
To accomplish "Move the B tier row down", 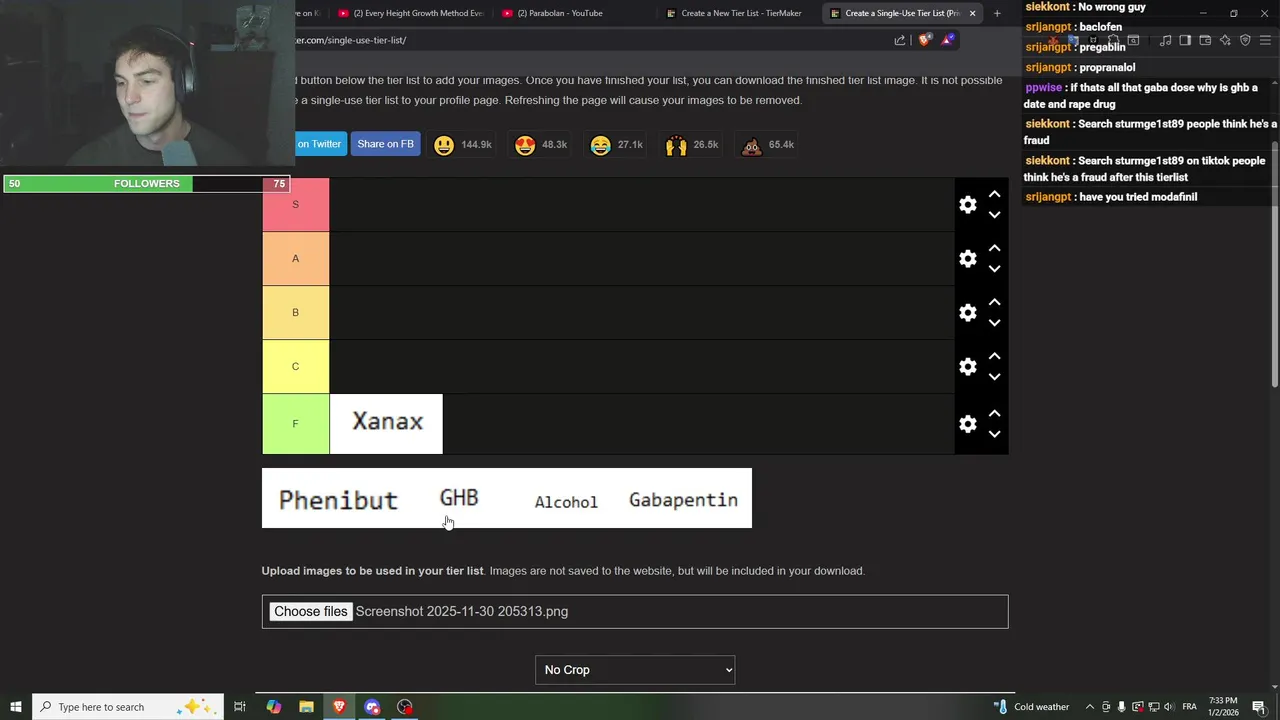I will pyautogui.click(x=994, y=323).
